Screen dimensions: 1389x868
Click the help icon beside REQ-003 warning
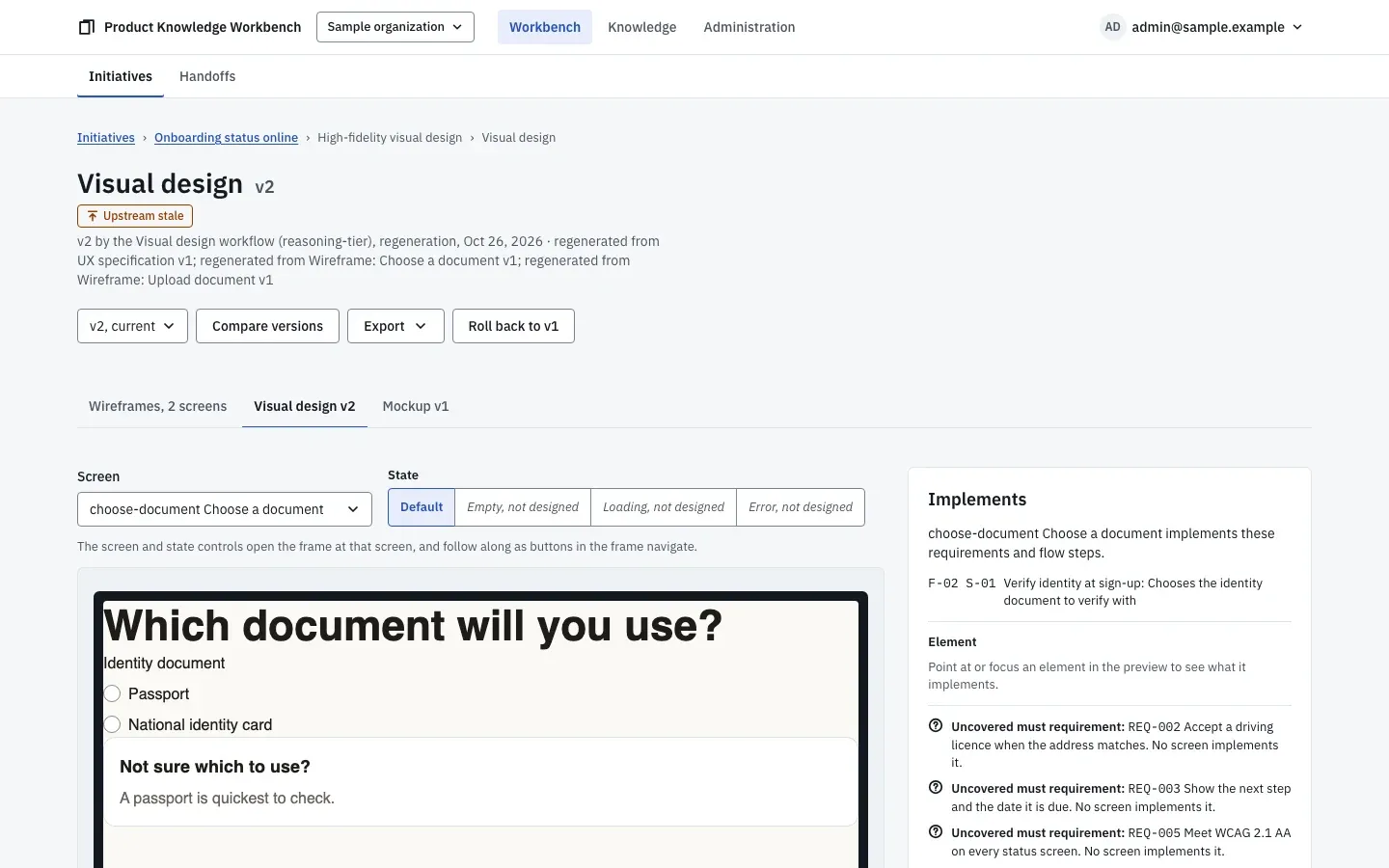coord(935,788)
